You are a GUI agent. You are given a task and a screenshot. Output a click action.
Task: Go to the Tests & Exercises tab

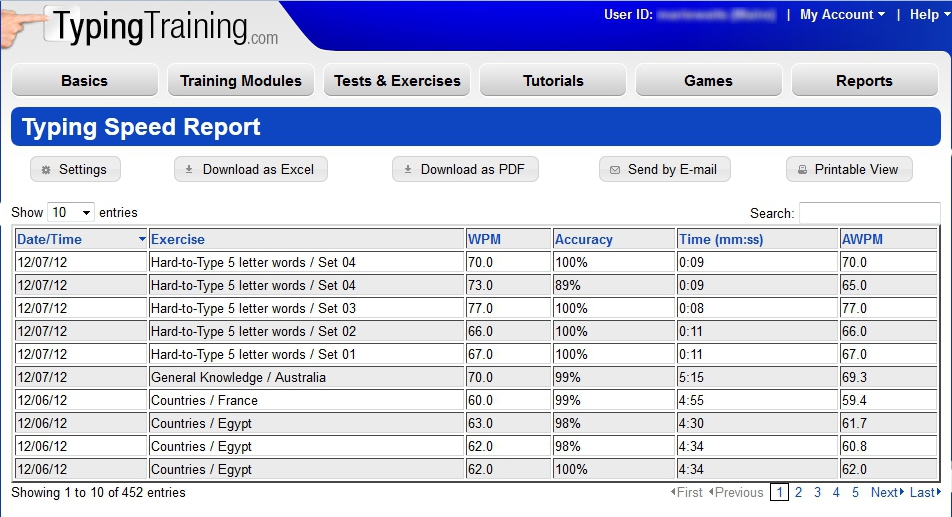tap(397, 81)
